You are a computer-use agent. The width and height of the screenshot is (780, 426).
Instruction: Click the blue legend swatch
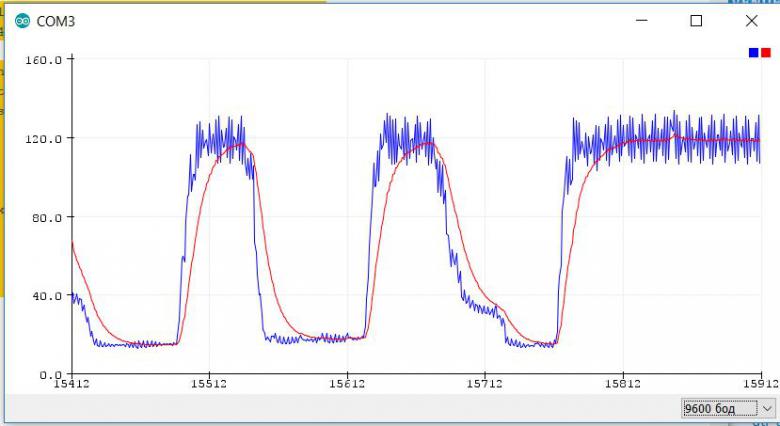(x=754, y=53)
